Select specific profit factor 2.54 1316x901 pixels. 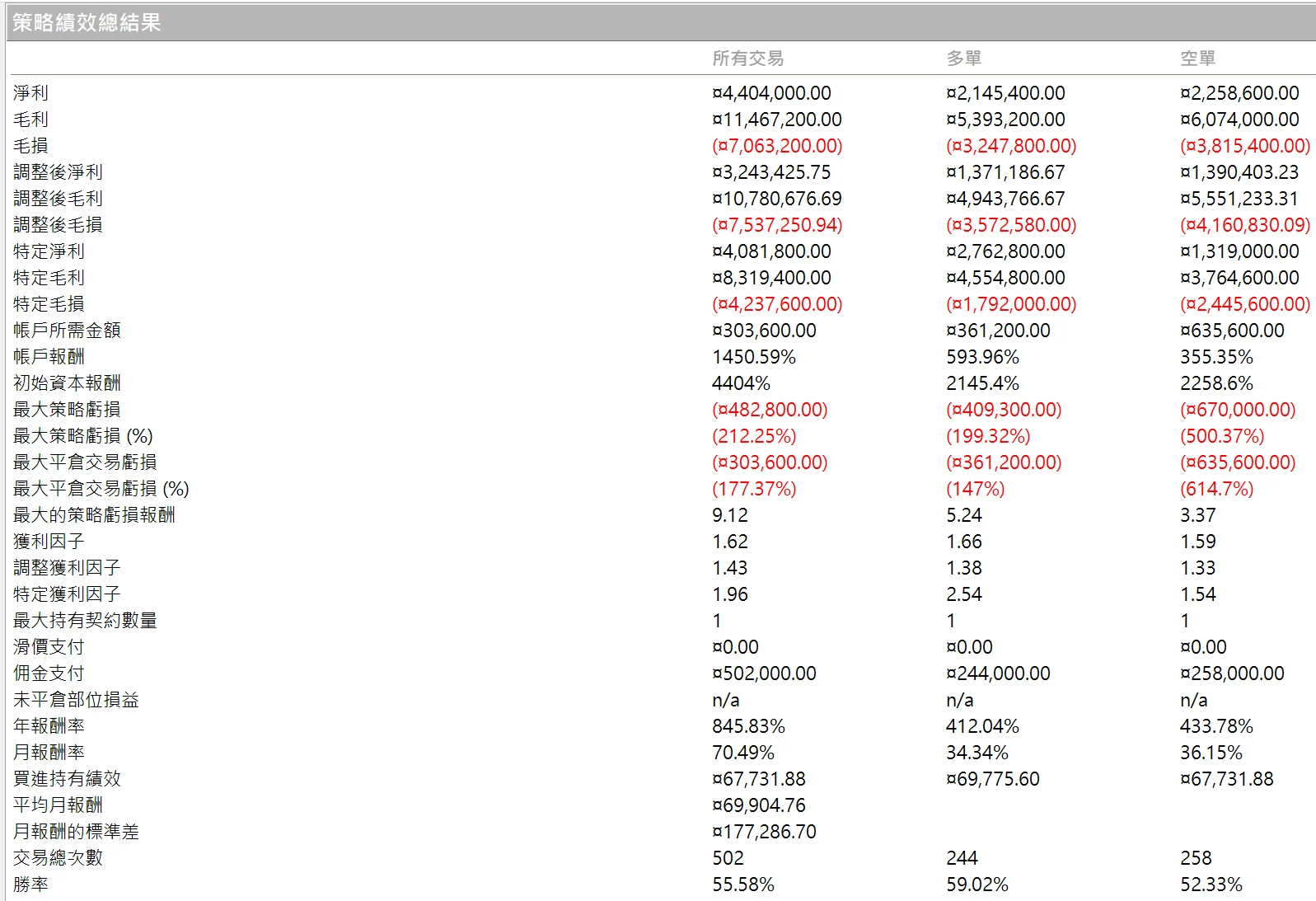[964, 594]
